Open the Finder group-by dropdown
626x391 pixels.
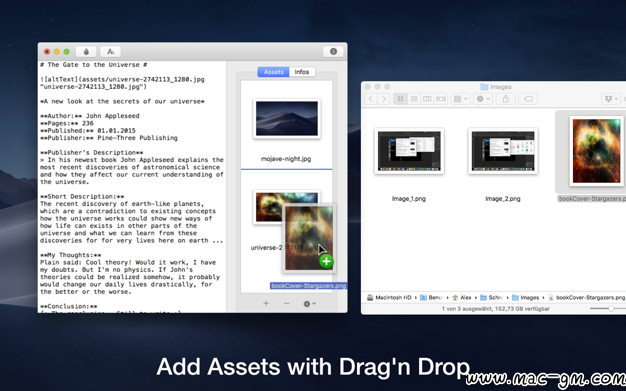coord(460,99)
